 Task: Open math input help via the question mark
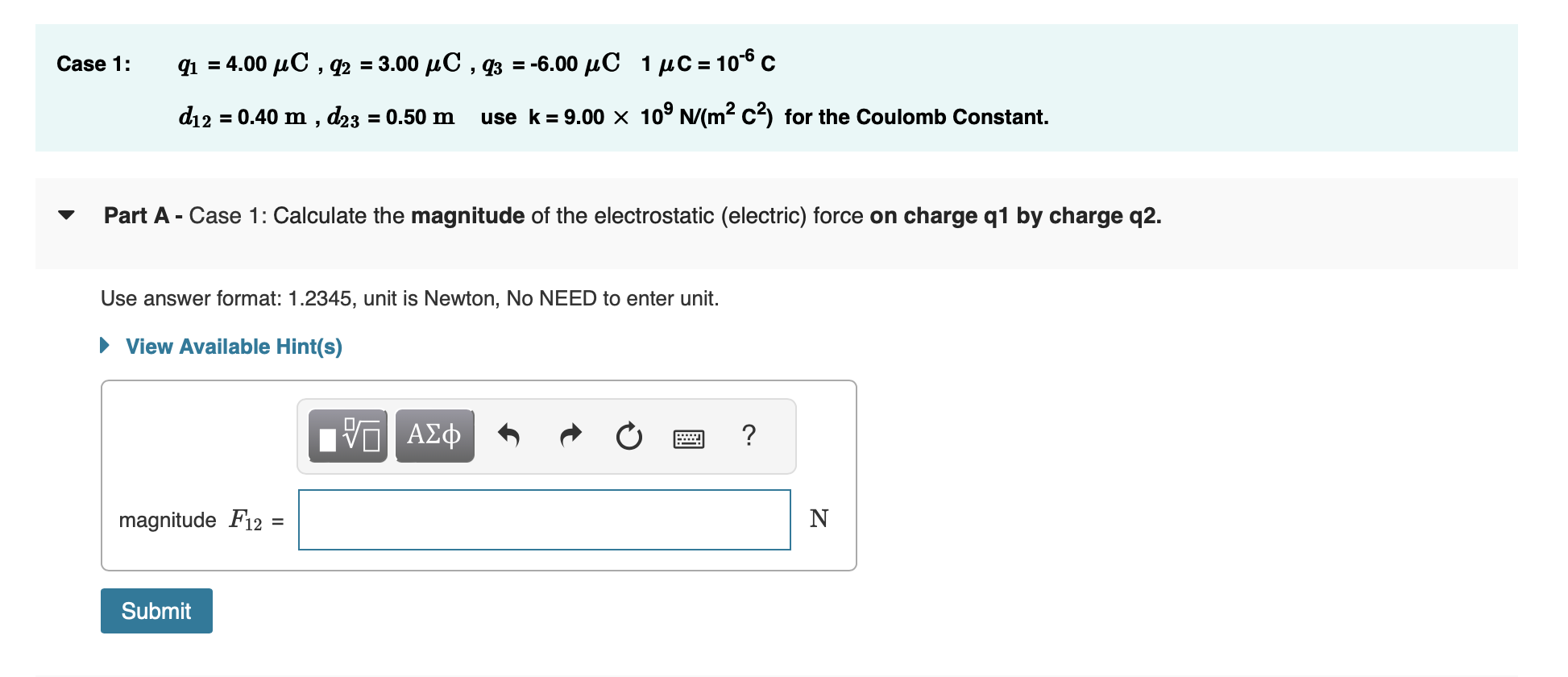[749, 435]
